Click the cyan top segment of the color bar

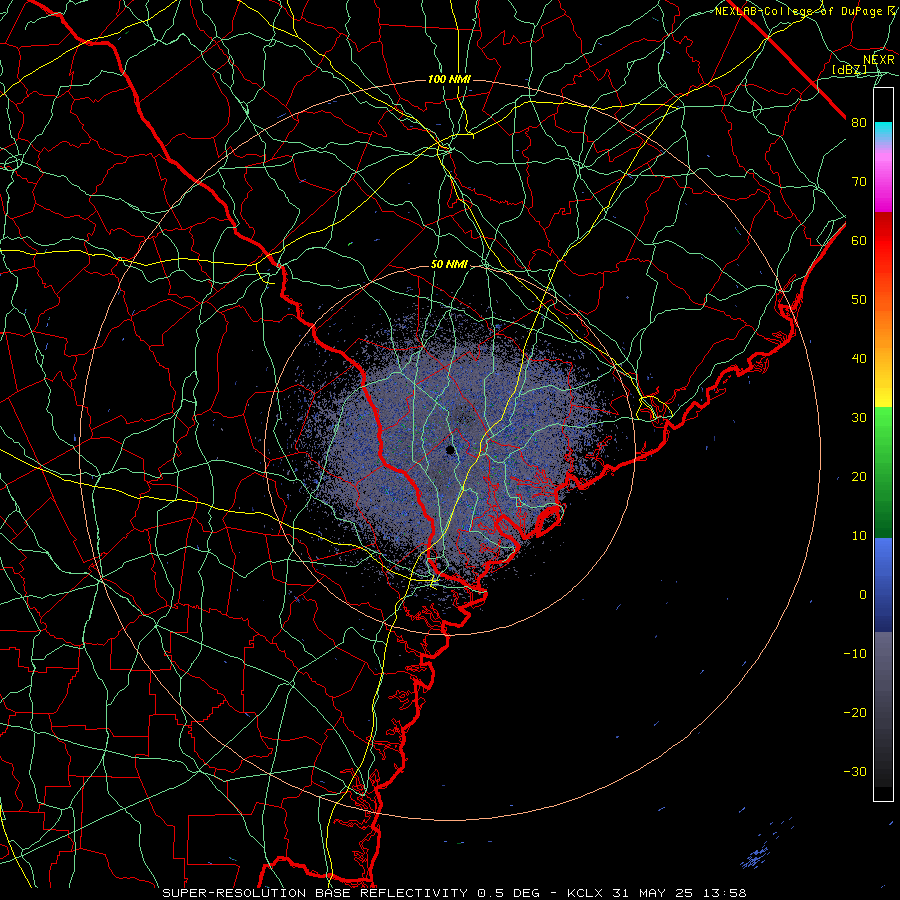pyautogui.click(x=883, y=131)
